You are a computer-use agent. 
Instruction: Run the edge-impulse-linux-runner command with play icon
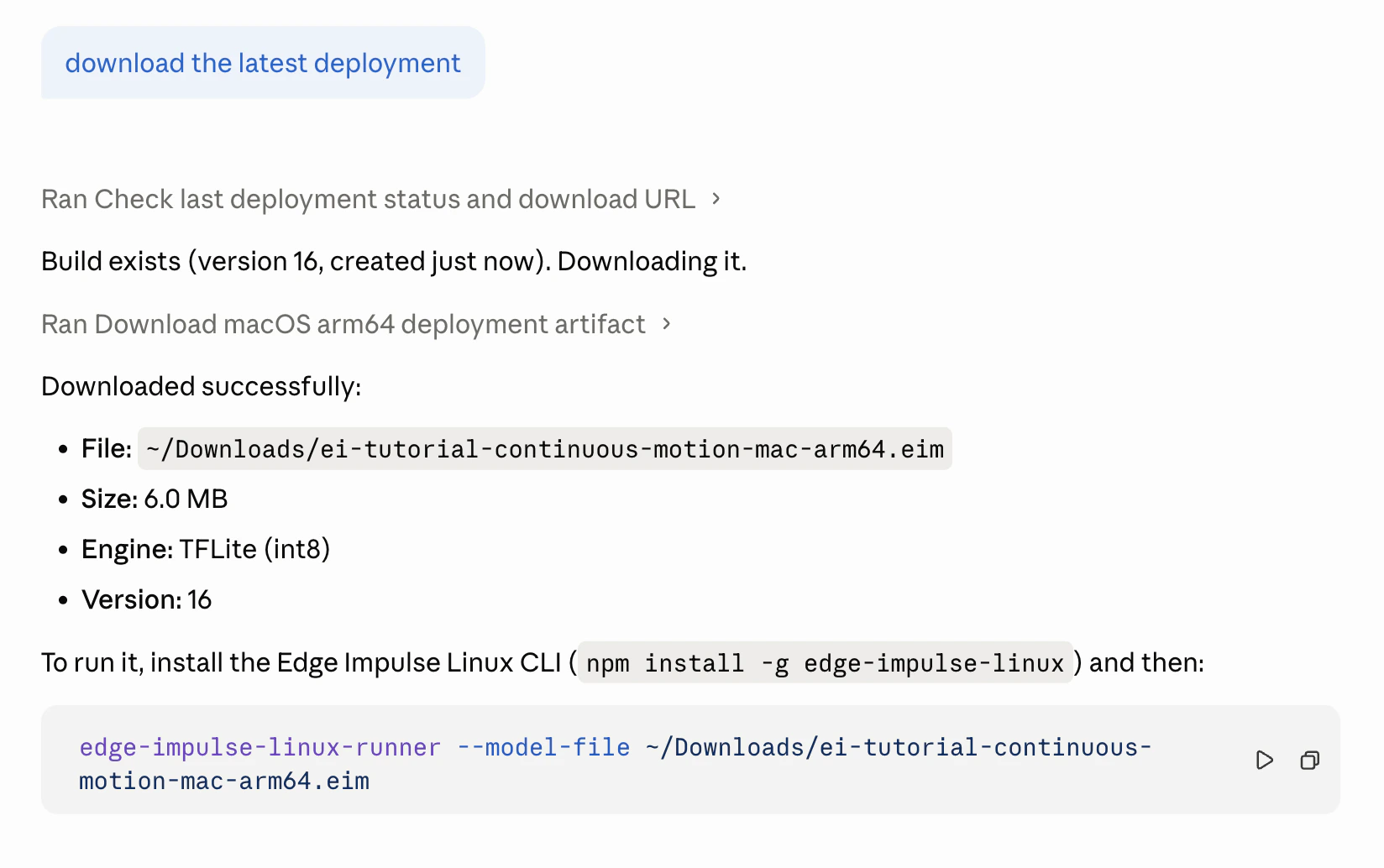coord(1264,761)
